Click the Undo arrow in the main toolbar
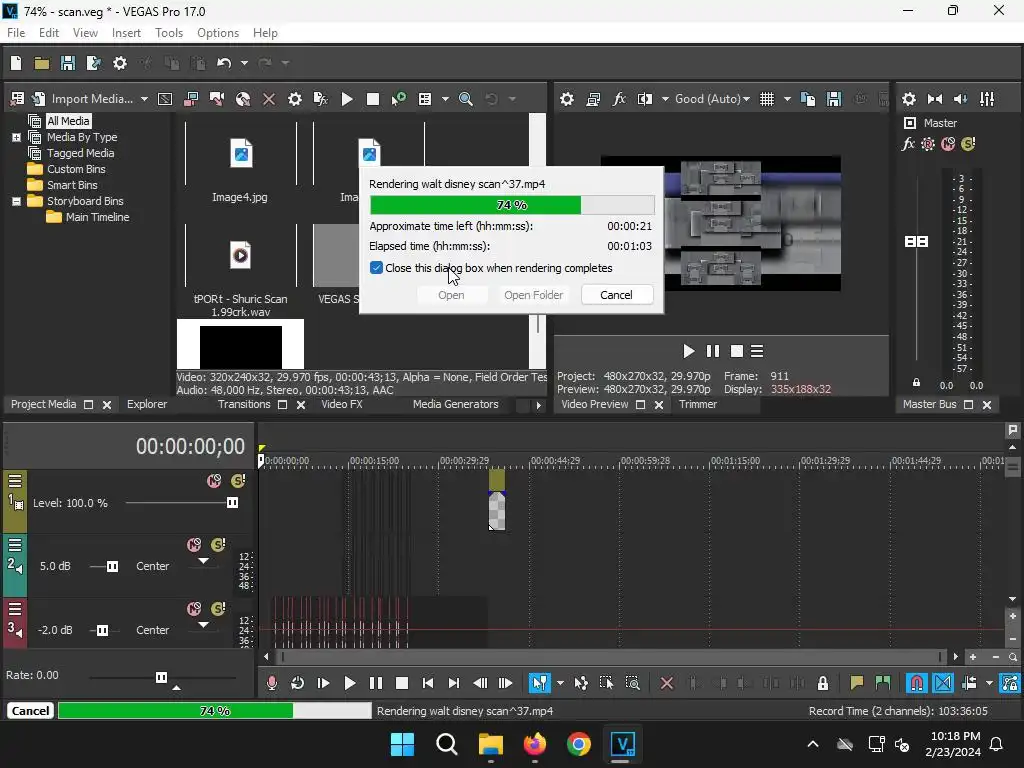 224,63
